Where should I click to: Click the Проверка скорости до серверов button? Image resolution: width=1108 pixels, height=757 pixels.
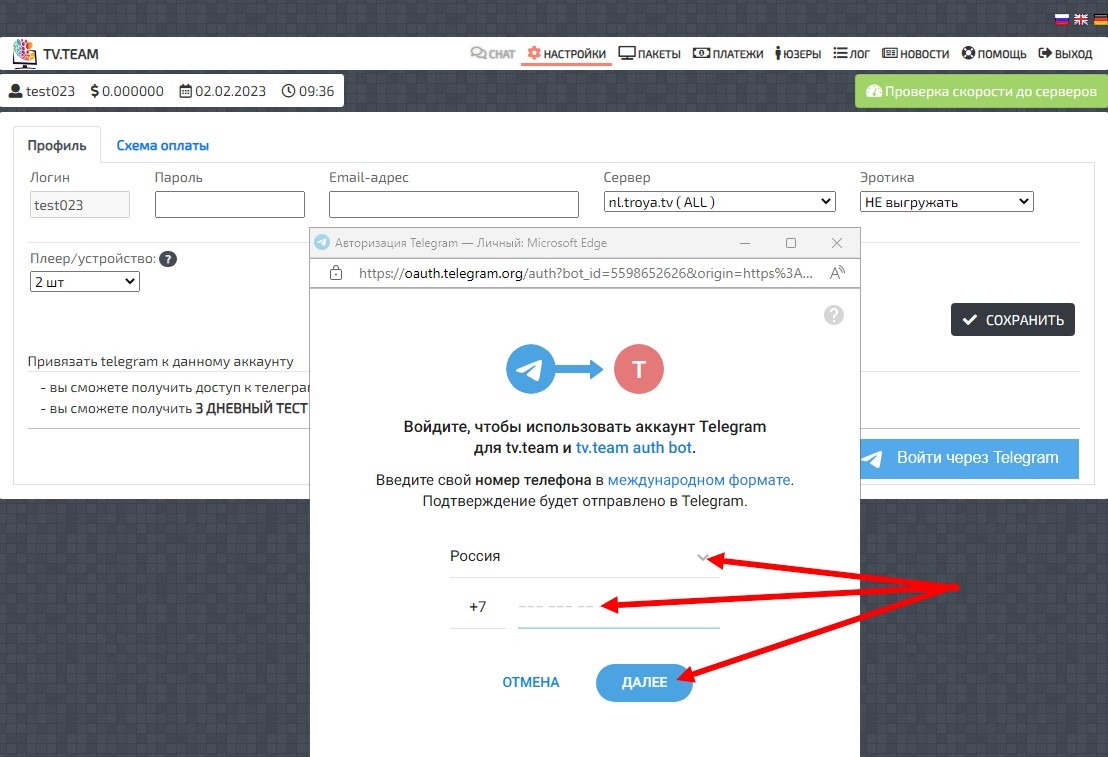click(x=981, y=91)
